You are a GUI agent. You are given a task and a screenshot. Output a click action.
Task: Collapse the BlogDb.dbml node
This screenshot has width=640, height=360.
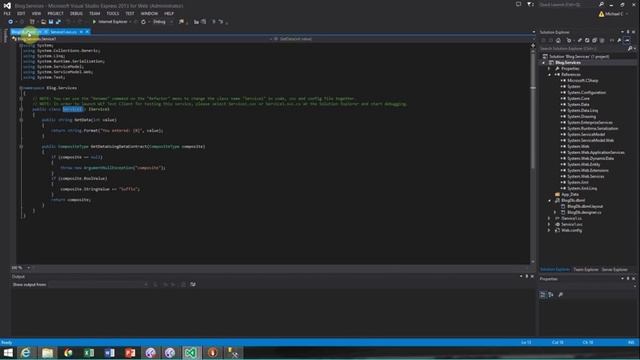pos(549,201)
